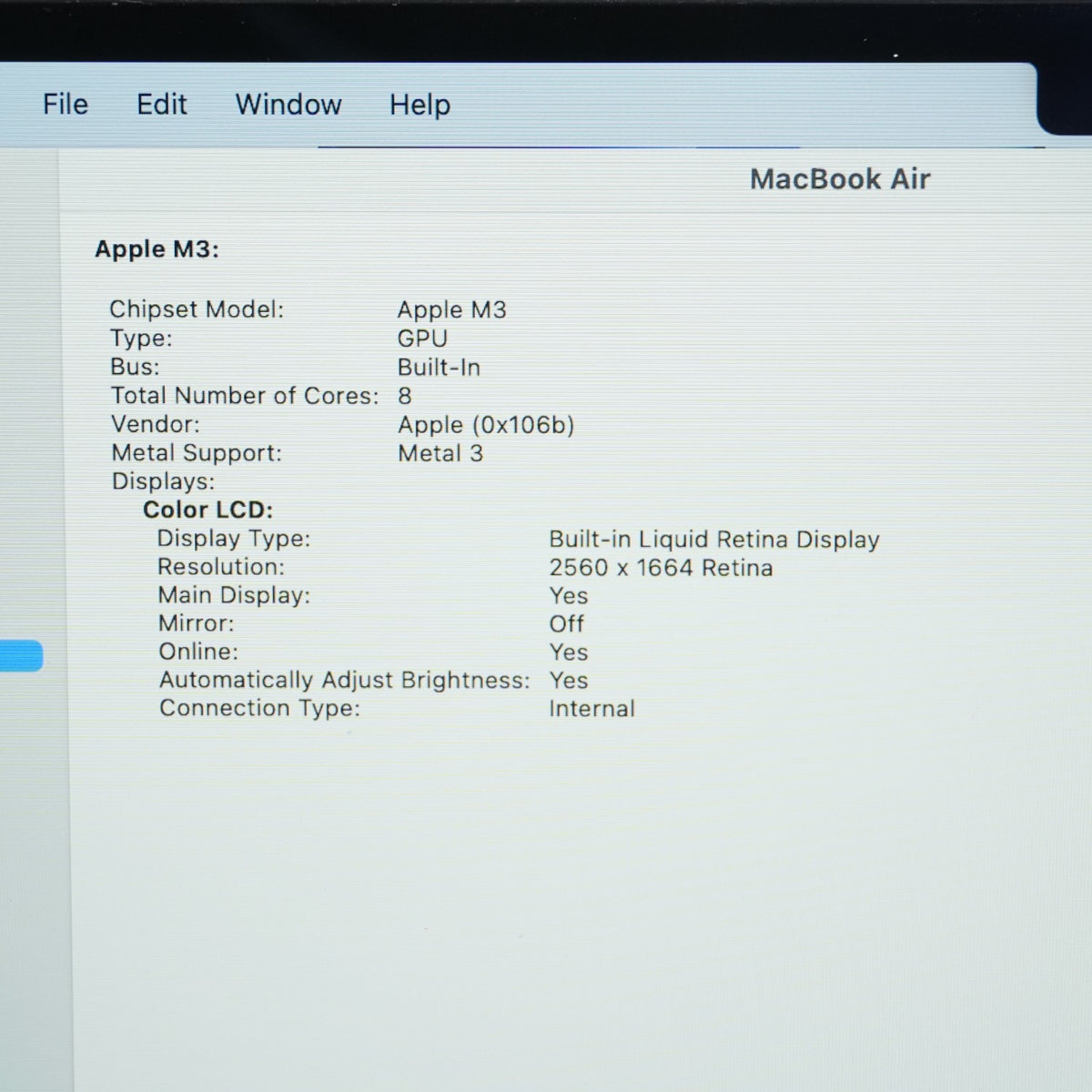Select the 'Apple M3:' heading
This screenshot has height=1092, width=1092.
tap(157, 249)
